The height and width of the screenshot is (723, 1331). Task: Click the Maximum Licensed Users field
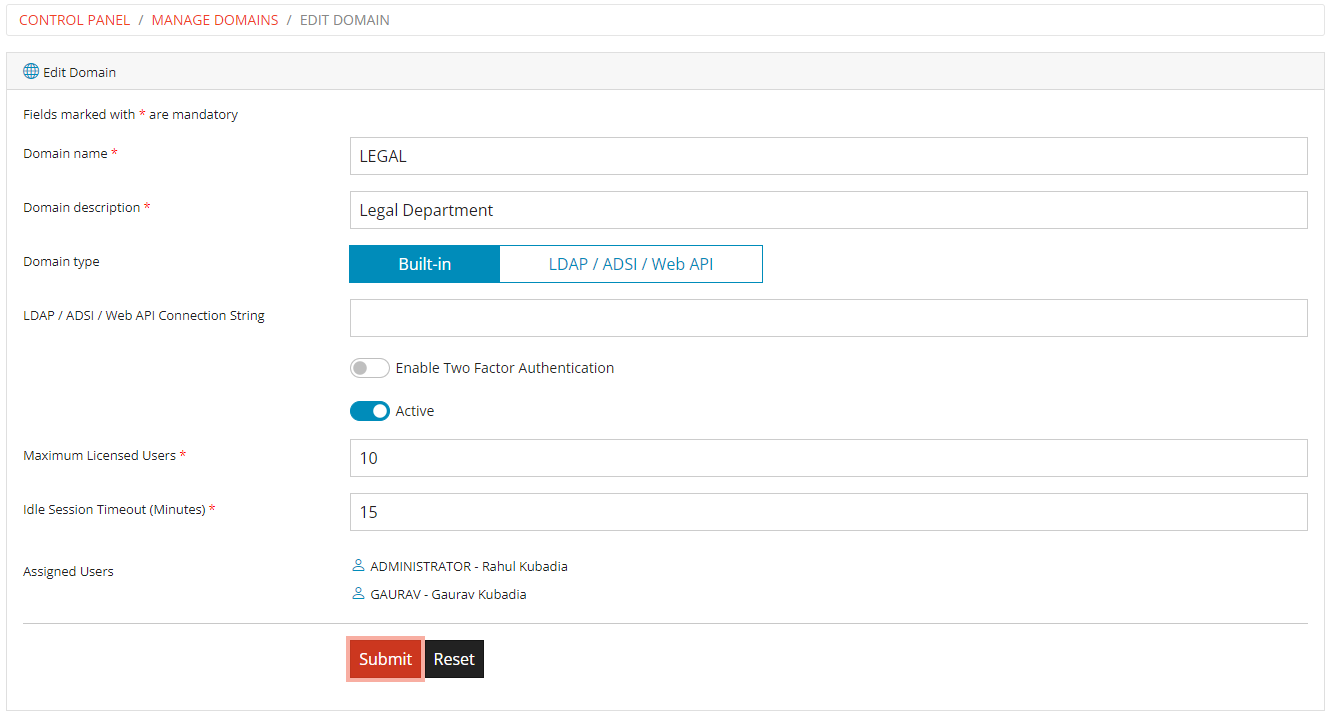pyautogui.click(x=700, y=458)
